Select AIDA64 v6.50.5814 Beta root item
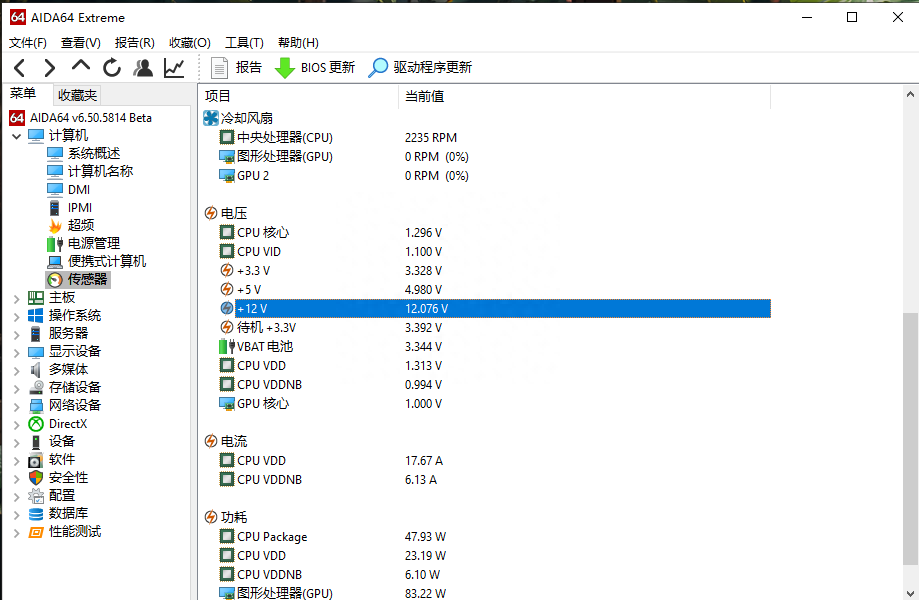This screenshot has height=600, width=919. [x=80, y=118]
